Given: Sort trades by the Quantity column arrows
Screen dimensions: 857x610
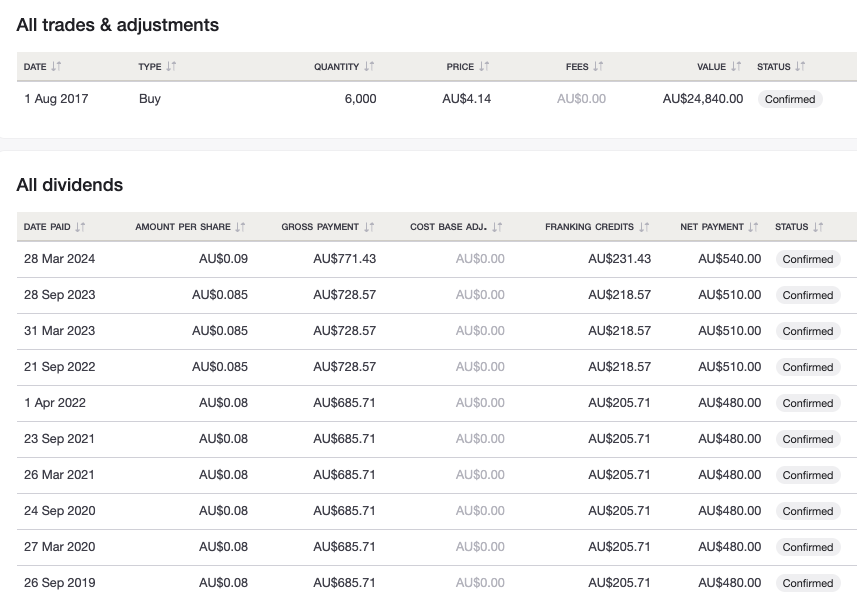Looking at the screenshot, I should tap(370, 67).
